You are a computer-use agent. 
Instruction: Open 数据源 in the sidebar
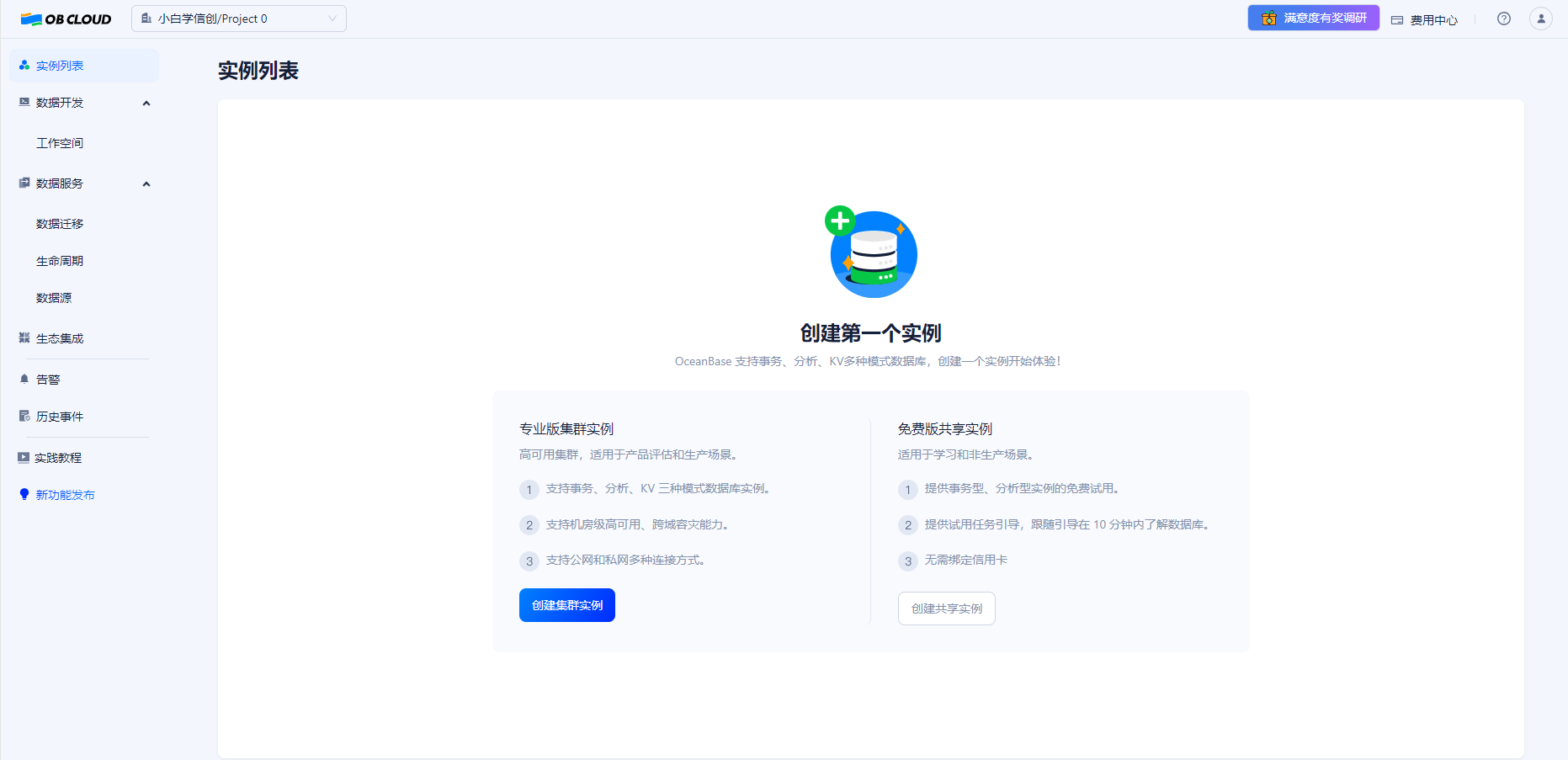54,298
